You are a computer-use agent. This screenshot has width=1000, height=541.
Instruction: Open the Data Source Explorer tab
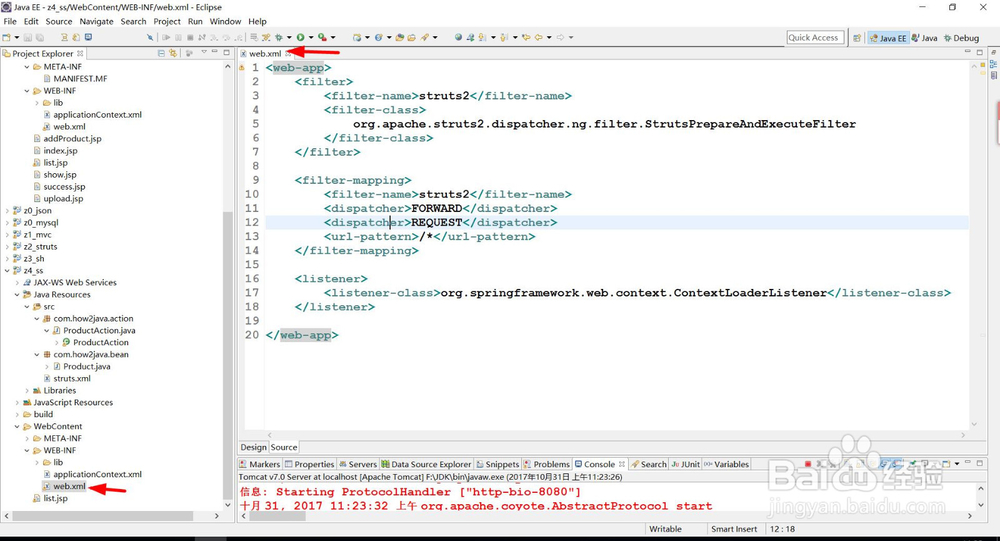[427, 464]
